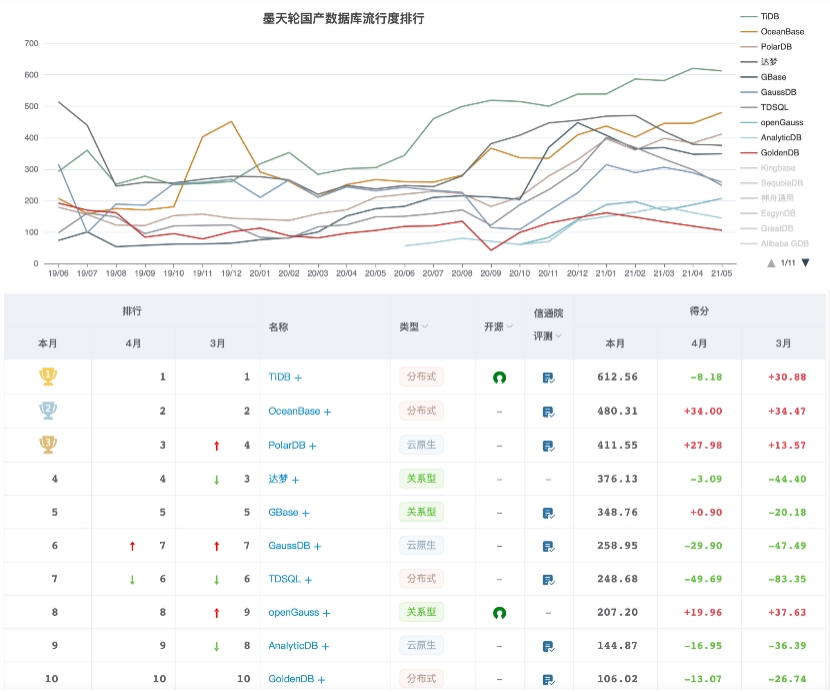Open the GaussDB database link
This screenshot has width=830, height=692.
coord(289,545)
